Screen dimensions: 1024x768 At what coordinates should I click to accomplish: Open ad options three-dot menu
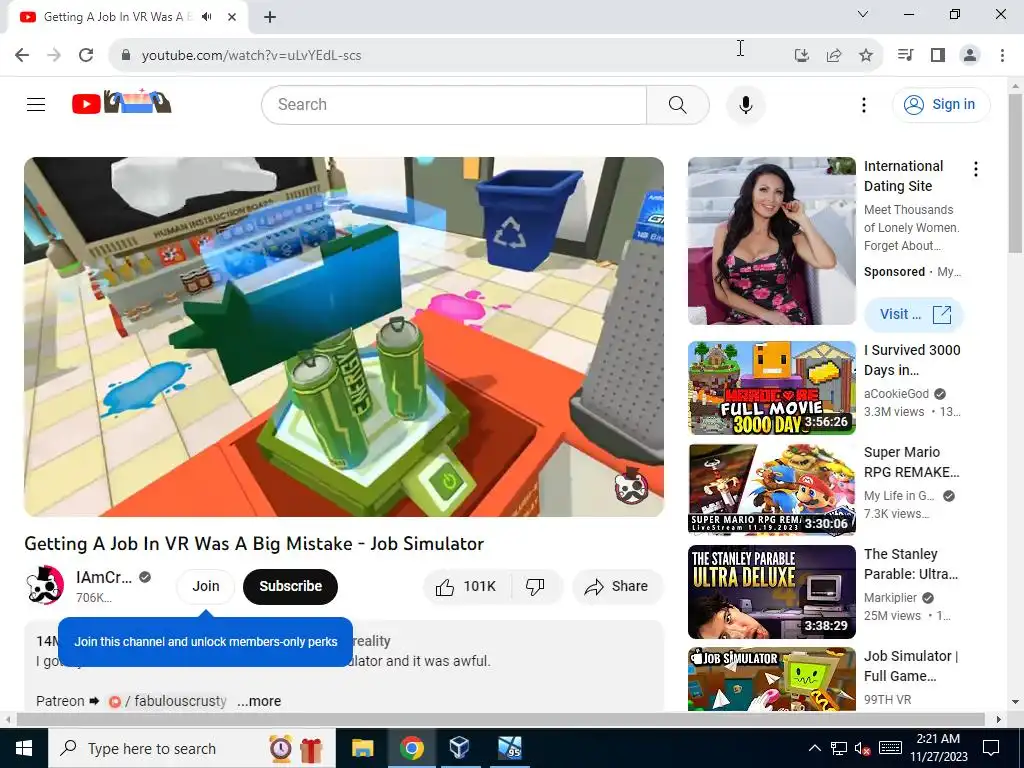tap(976, 169)
